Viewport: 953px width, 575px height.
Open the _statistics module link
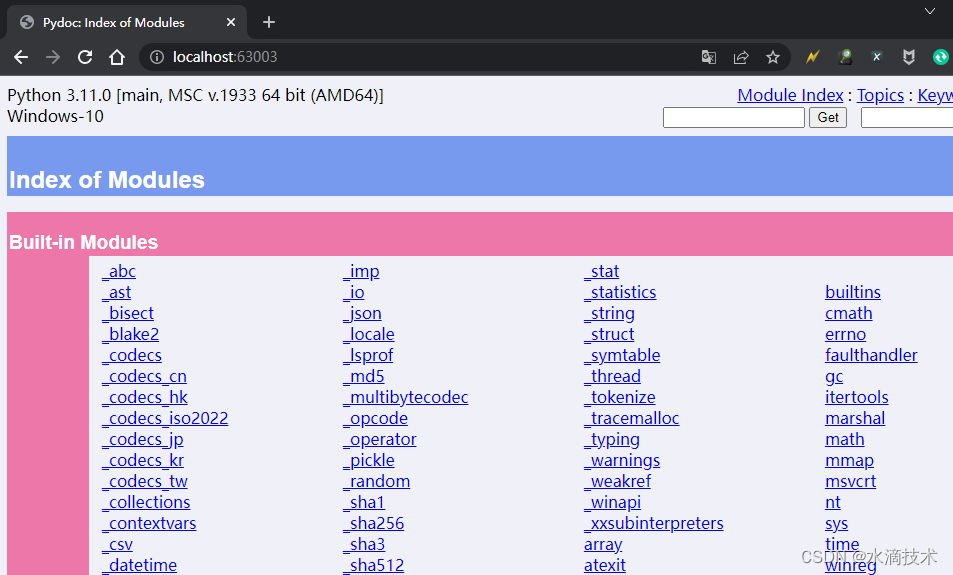pyautogui.click(x=620, y=292)
